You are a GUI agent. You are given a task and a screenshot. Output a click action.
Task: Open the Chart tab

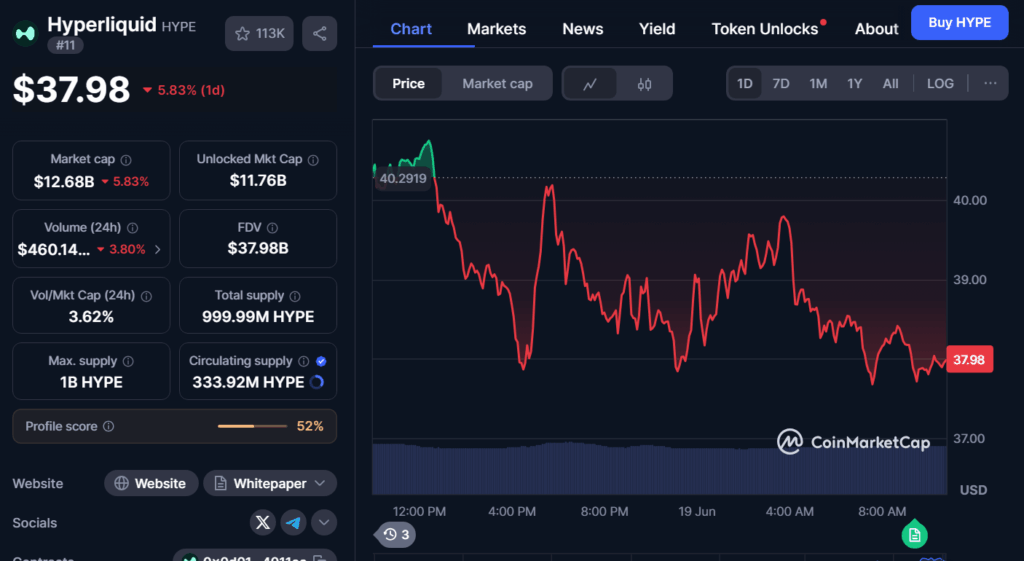click(411, 29)
